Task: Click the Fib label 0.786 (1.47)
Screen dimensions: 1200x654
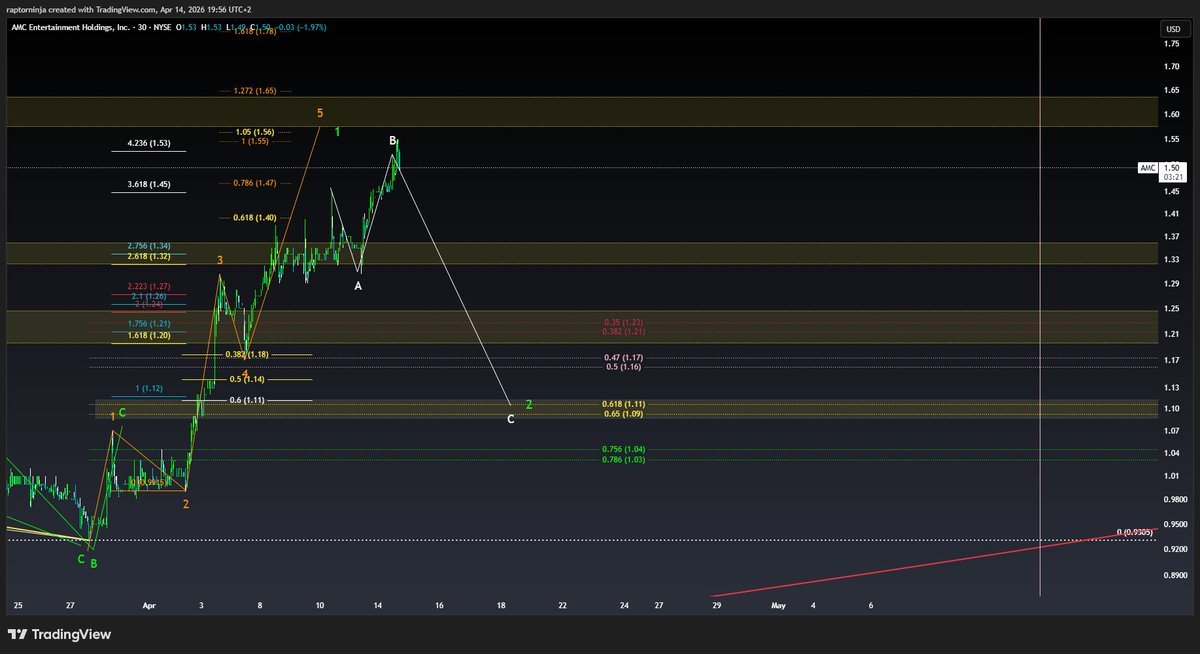Action: 253,183
